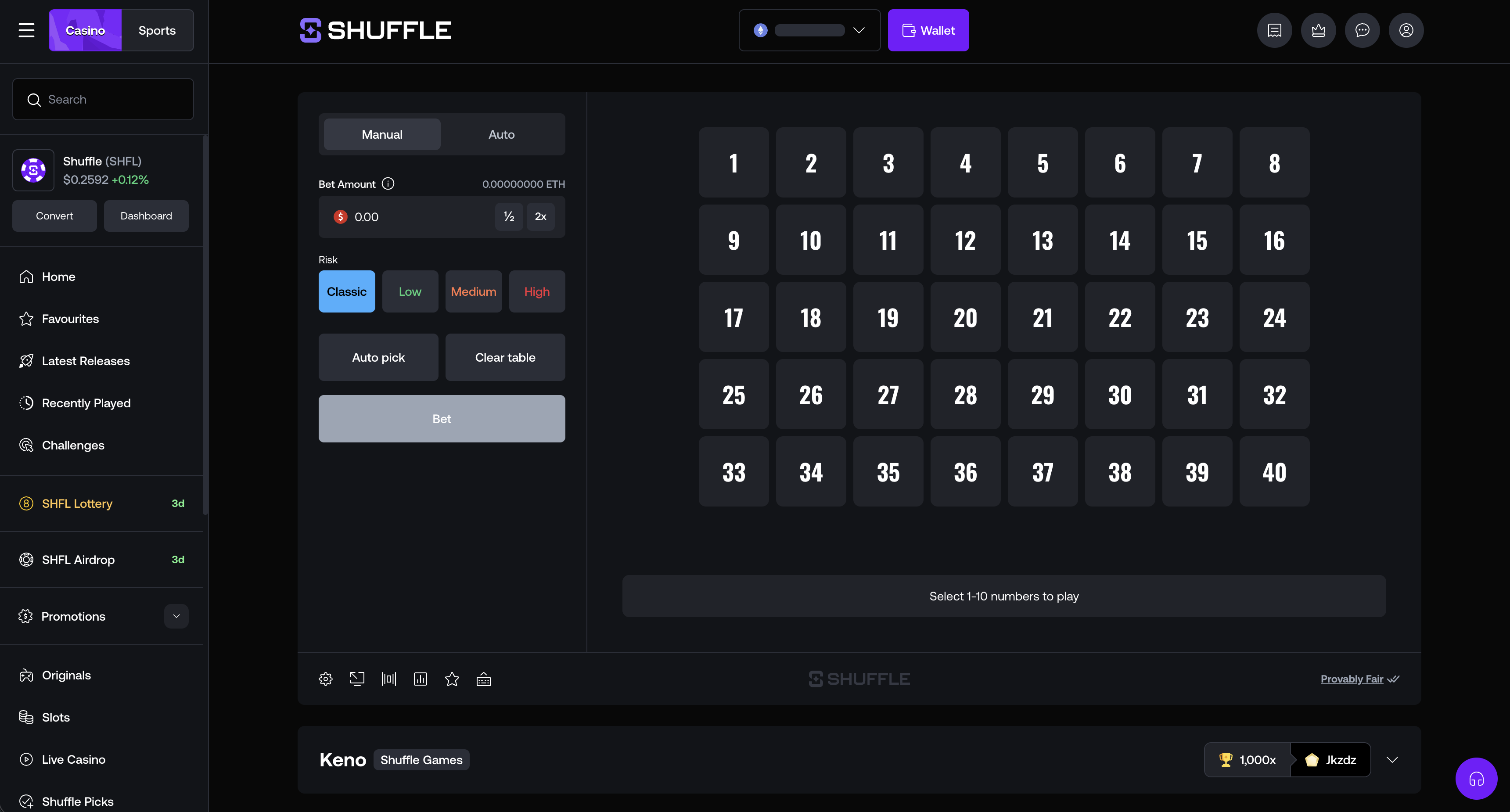The width and height of the screenshot is (1510, 812).
Task: Open the user profile icon
Action: (x=1406, y=30)
